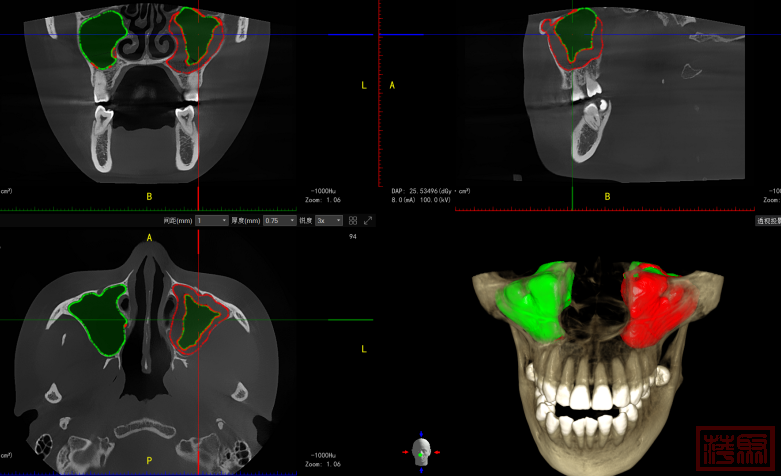Image resolution: width=781 pixels, height=476 pixels.
Task: Click the expand view diagonal arrows icon
Action: tap(368, 220)
